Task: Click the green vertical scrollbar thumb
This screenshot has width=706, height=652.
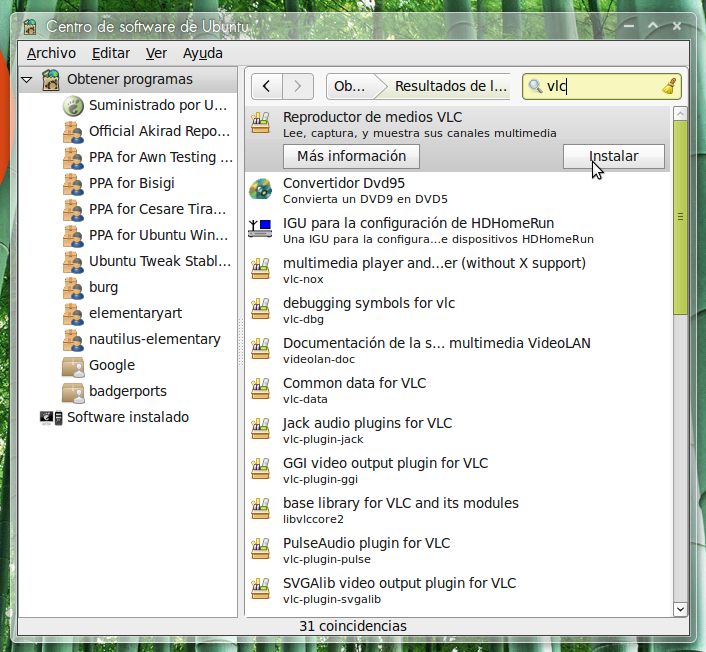Action: point(680,217)
